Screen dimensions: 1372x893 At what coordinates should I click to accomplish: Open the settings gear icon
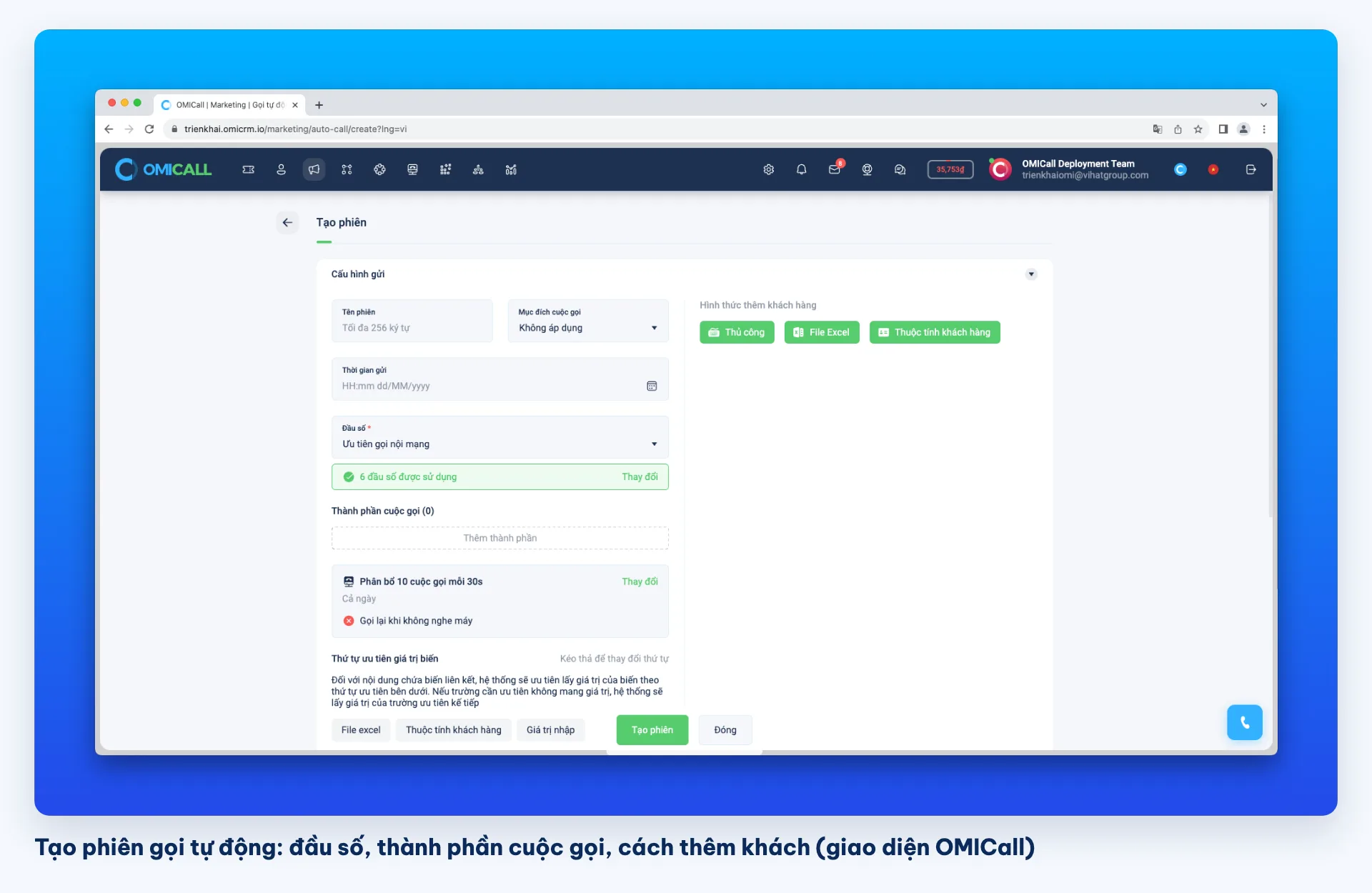(768, 169)
